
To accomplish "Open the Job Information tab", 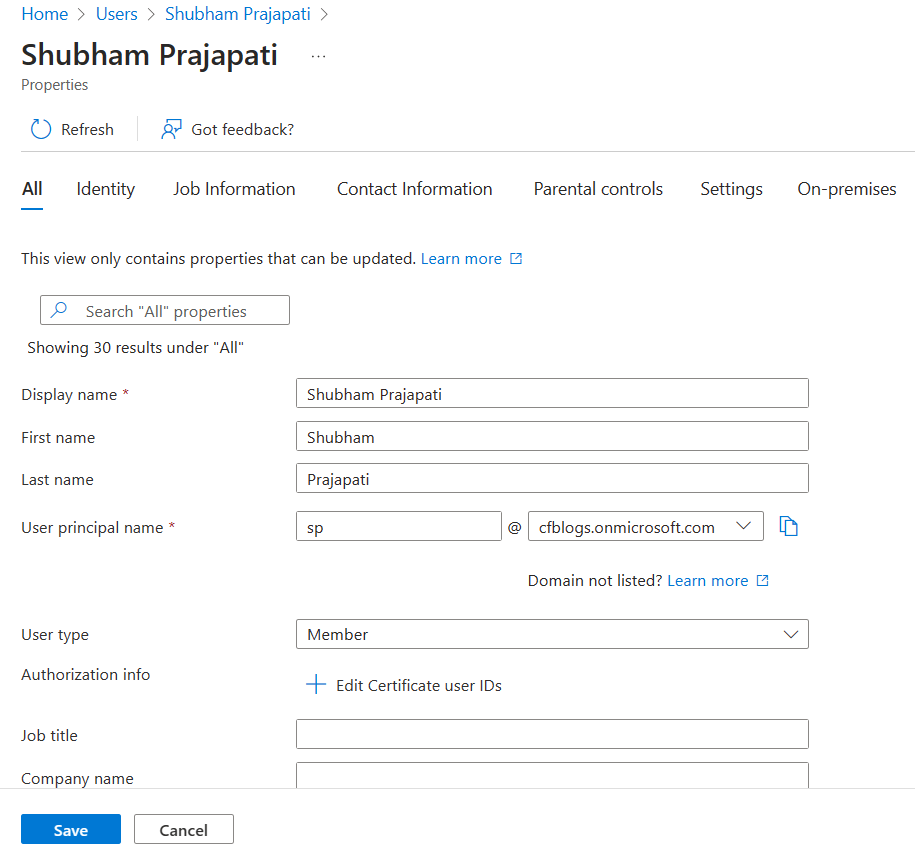I will [x=234, y=189].
